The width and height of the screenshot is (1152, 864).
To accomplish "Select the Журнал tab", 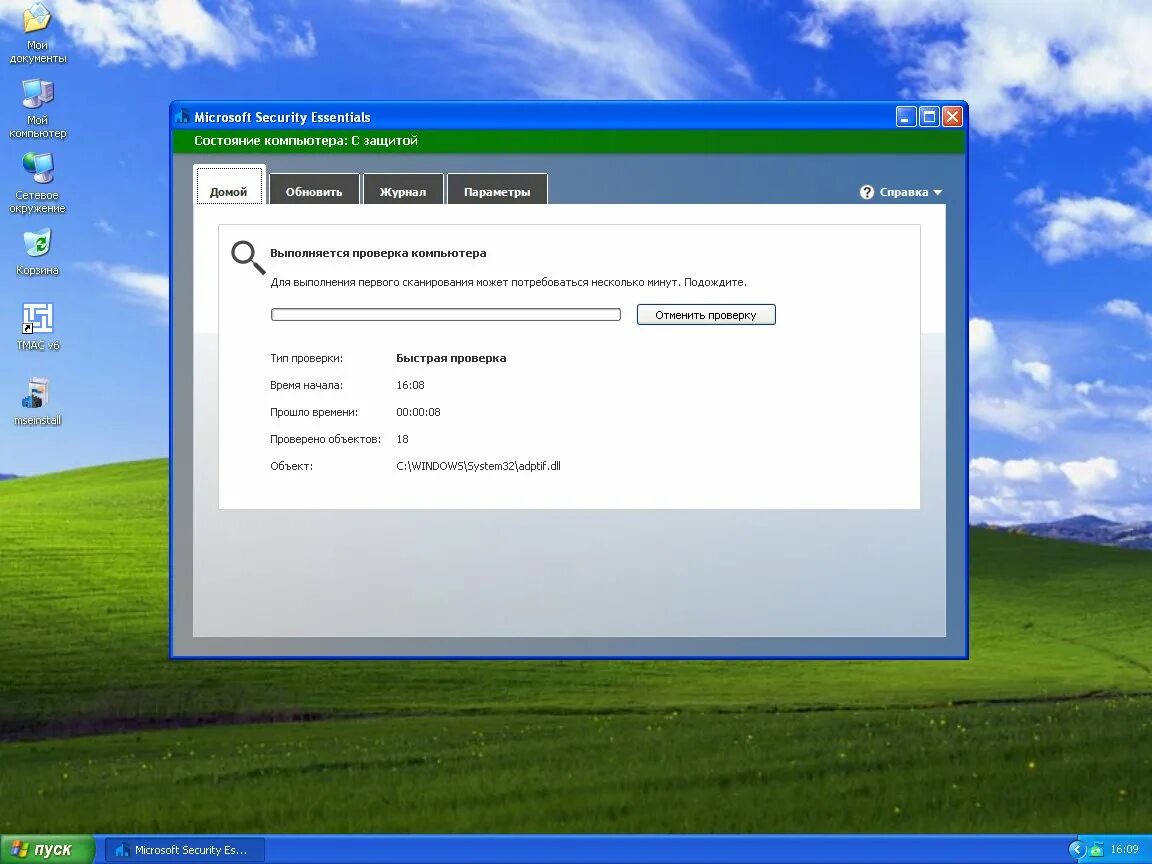I will coord(404,190).
